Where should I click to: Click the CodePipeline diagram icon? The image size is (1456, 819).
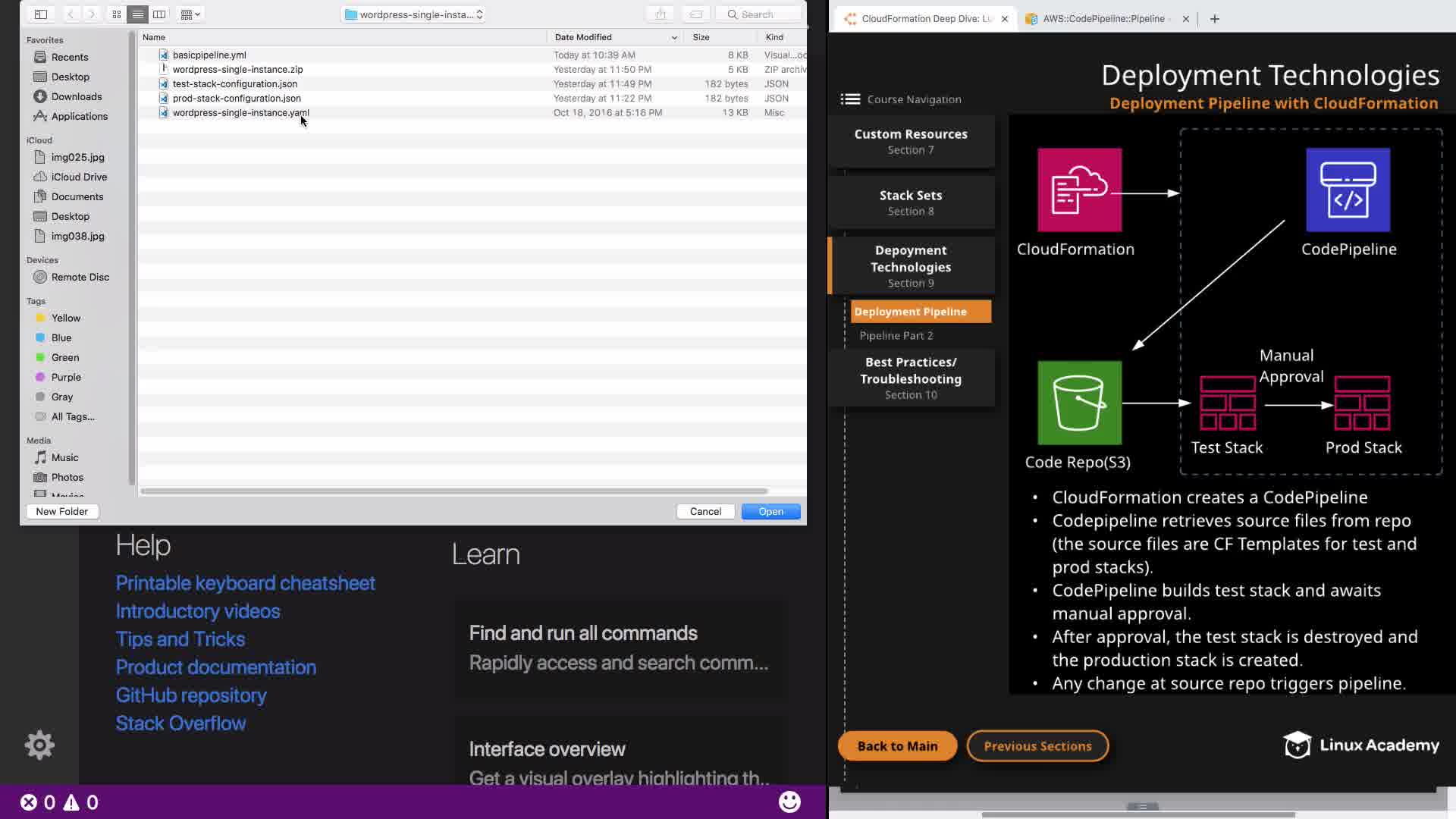click(1348, 190)
